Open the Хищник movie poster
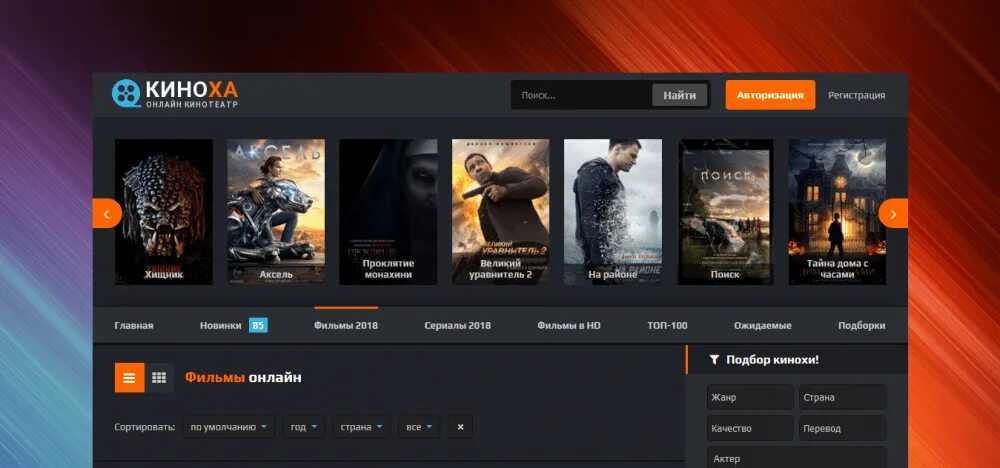This screenshot has width=1000, height=468. (164, 212)
